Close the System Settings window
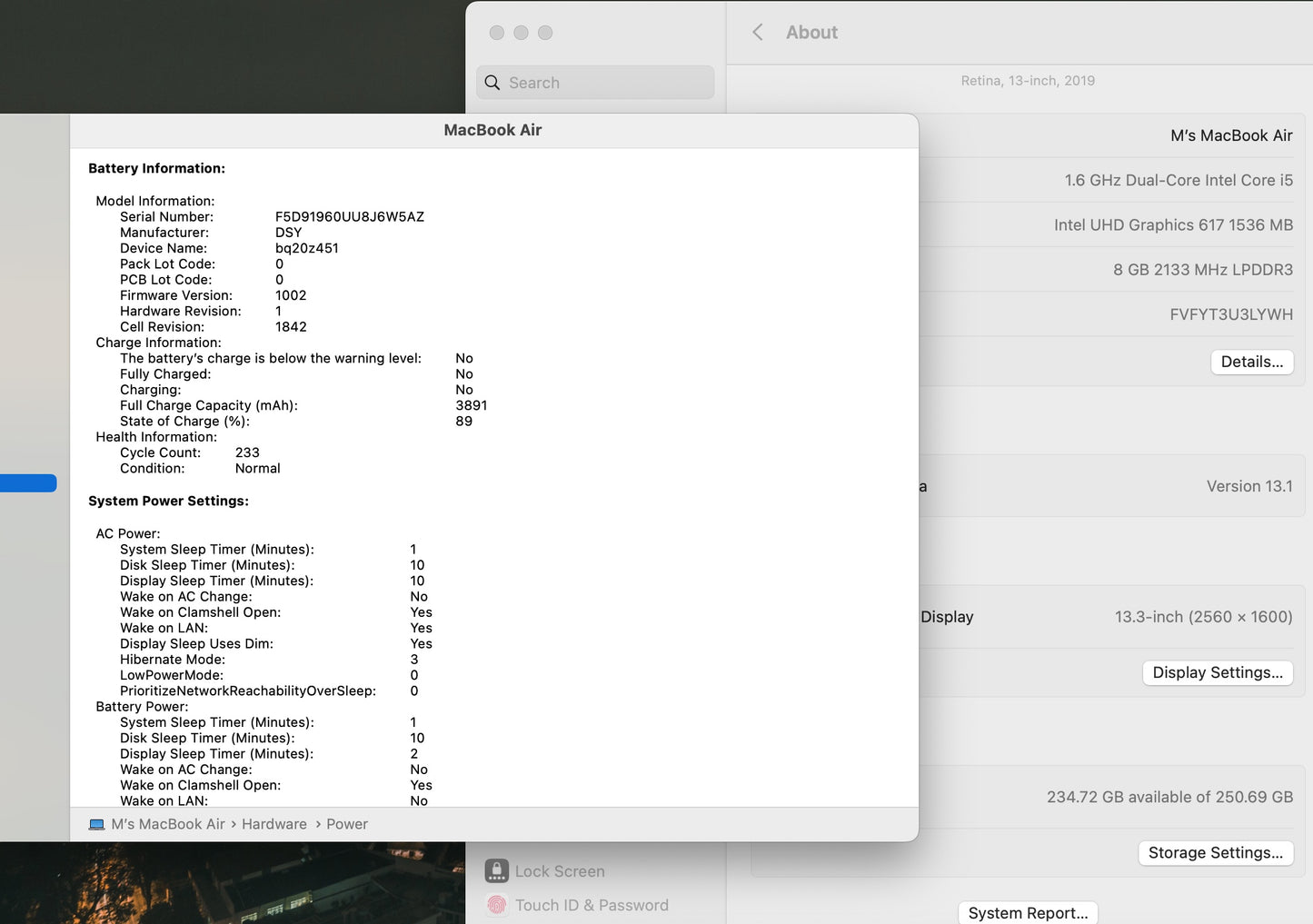The height and width of the screenshot is (924, 1313). [497, 33]
